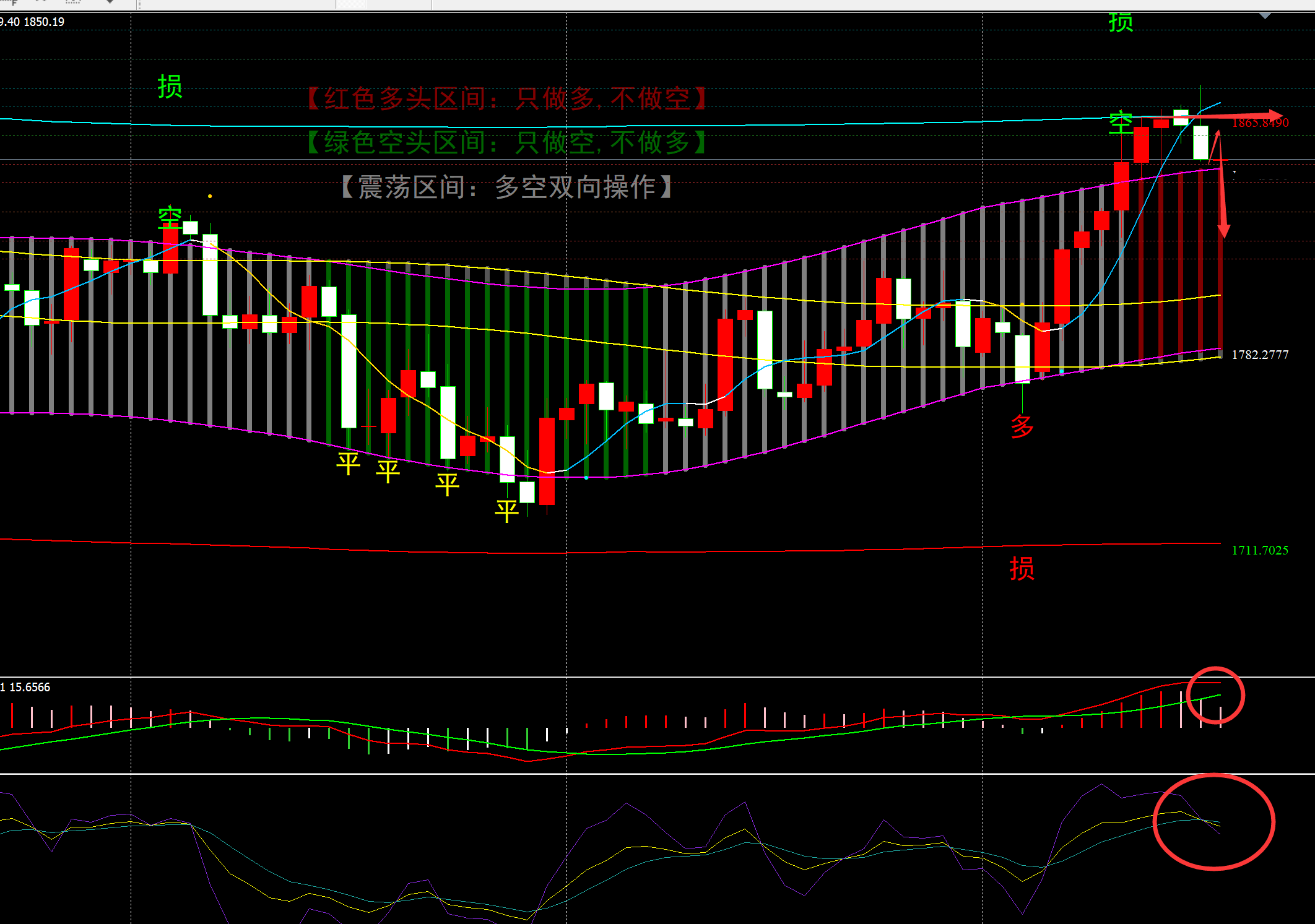The image size is (1315, 924).
Task: Click the 15.6566 indicator value text
Action: (x=30, y=687)
